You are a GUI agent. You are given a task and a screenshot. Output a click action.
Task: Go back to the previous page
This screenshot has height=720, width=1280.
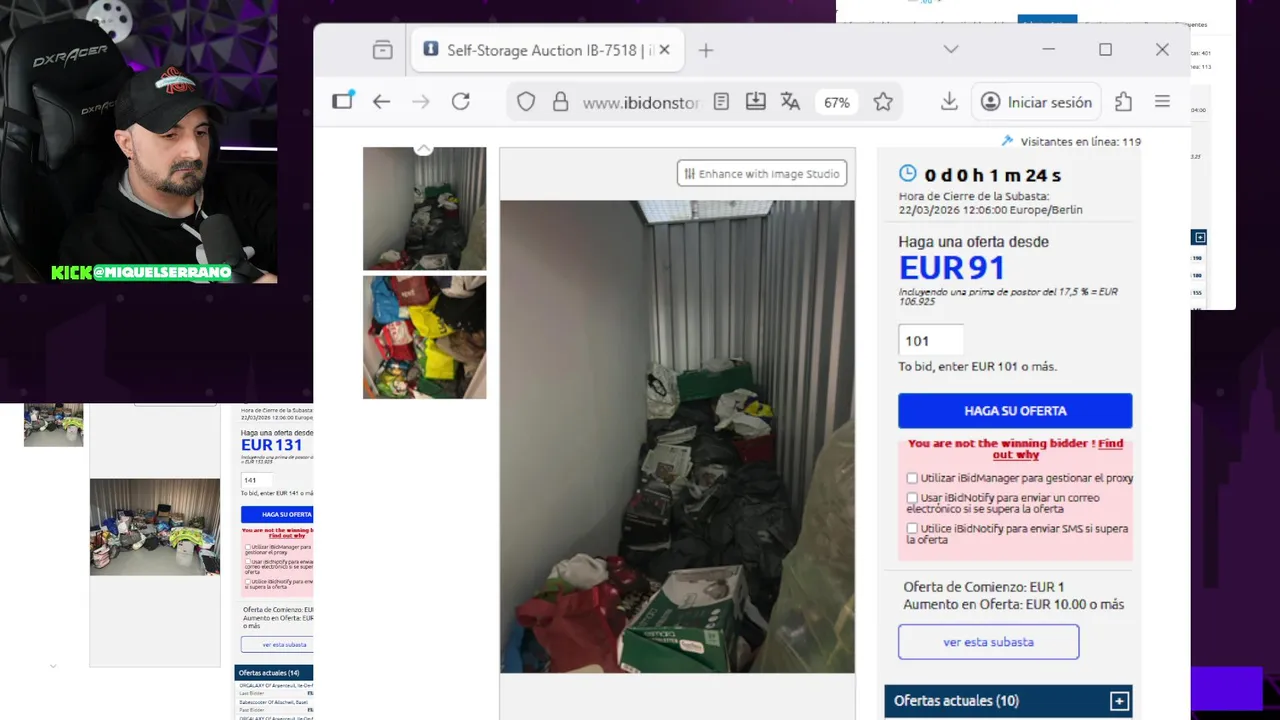coord(381,101)
